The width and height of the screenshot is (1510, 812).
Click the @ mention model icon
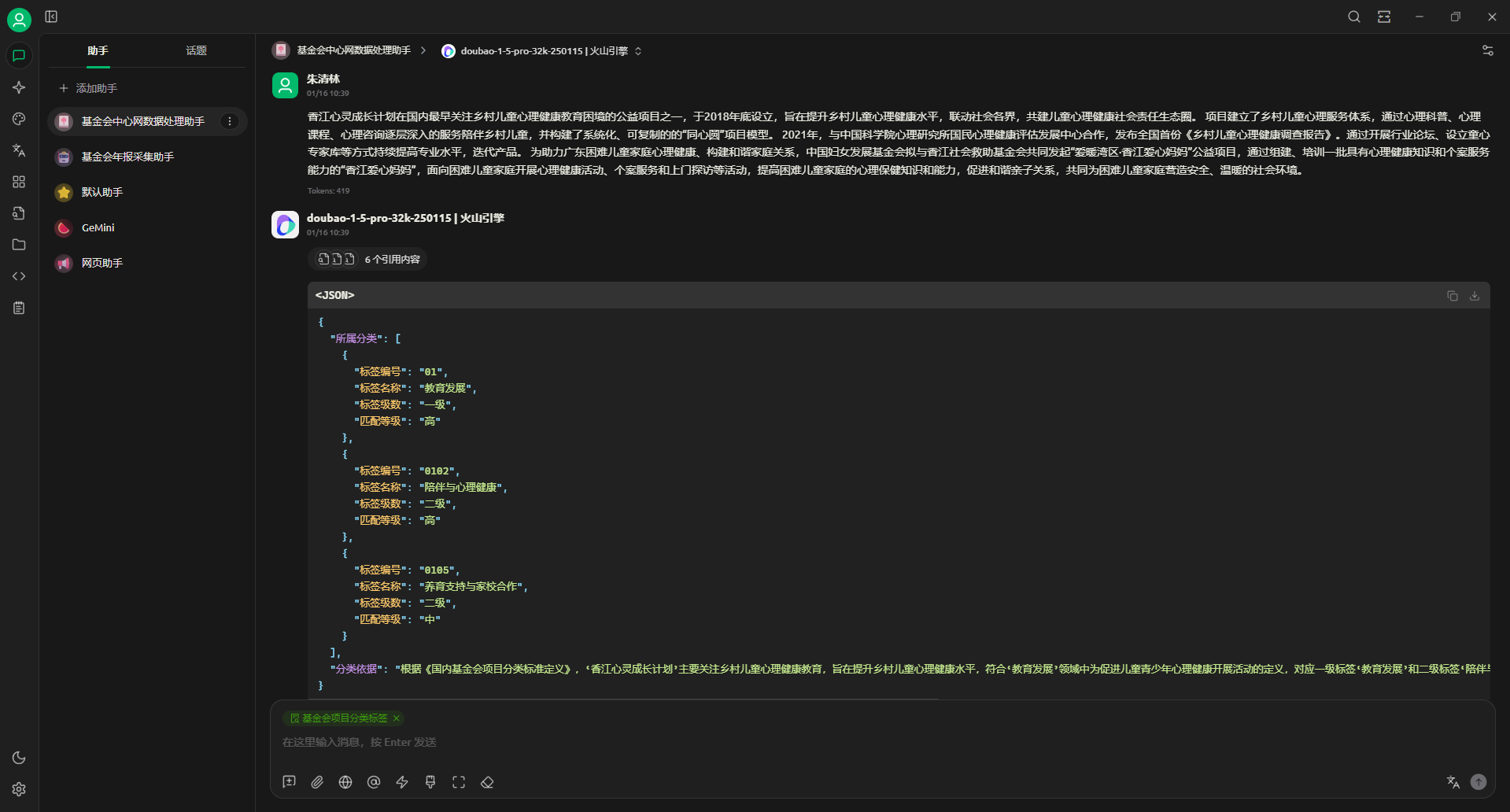click(374, 782)
